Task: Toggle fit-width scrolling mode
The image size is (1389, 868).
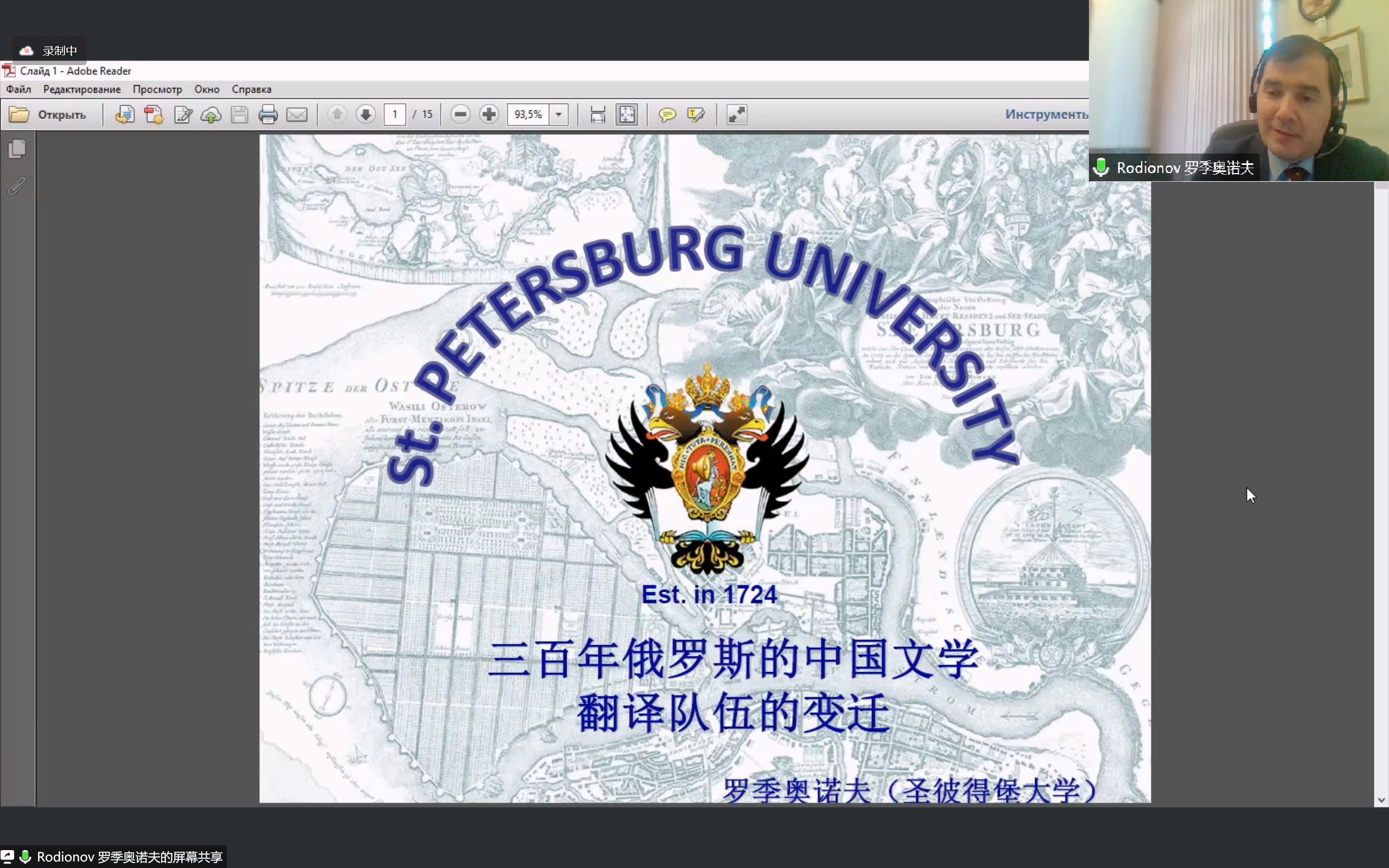Action: (597, 115)
